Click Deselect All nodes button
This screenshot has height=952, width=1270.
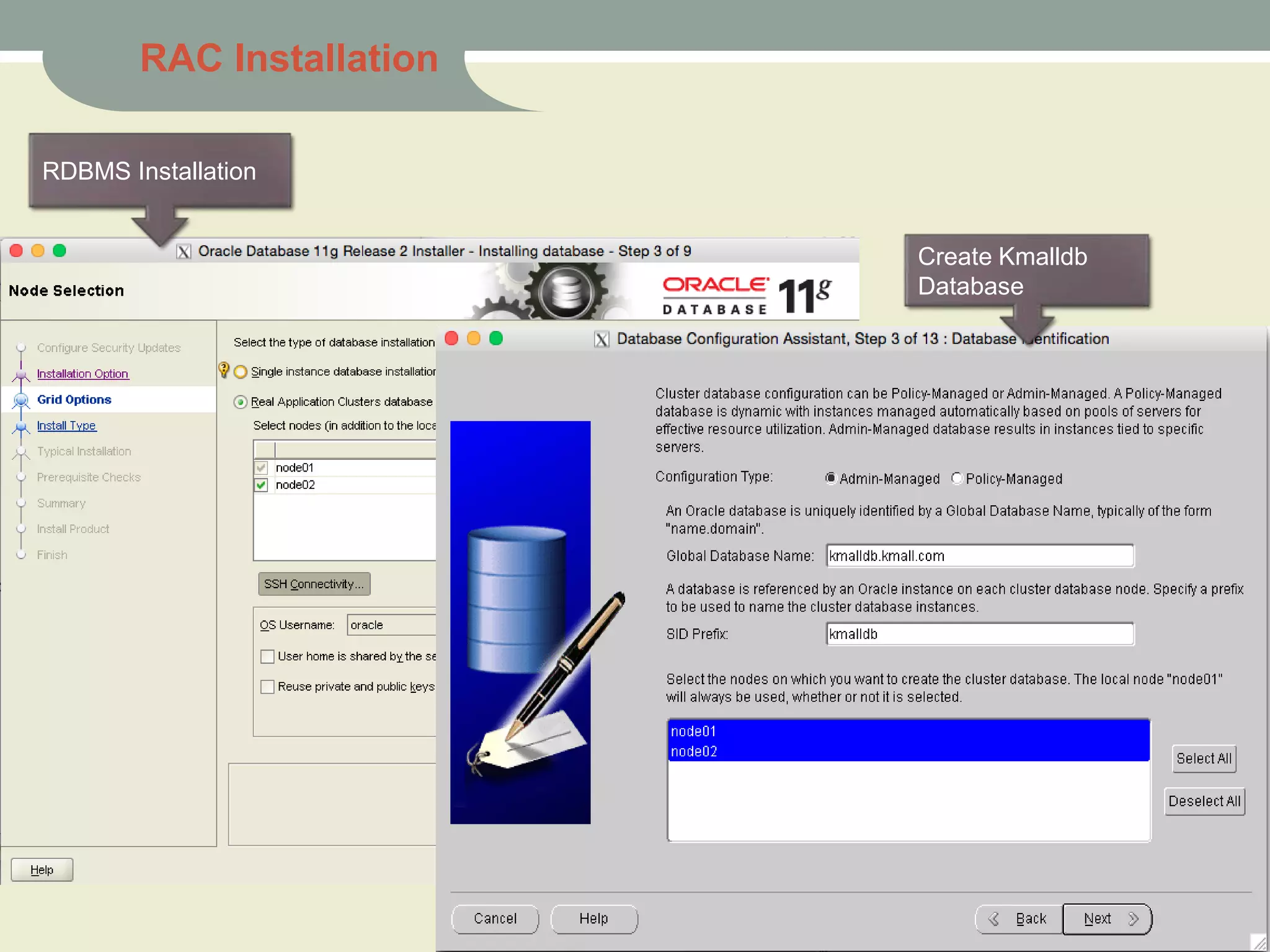coord(1204,801)
